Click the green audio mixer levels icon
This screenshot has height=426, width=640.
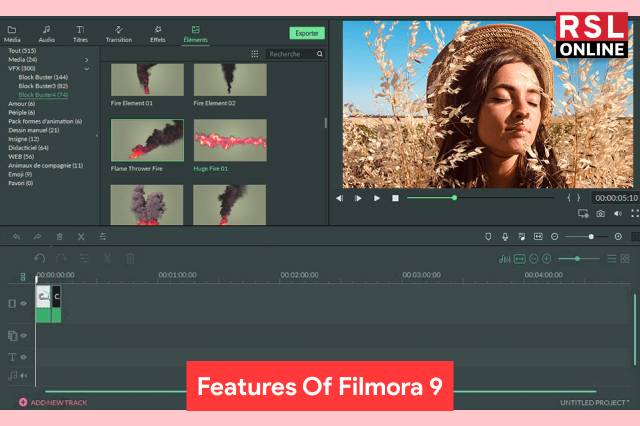[505, 259]
